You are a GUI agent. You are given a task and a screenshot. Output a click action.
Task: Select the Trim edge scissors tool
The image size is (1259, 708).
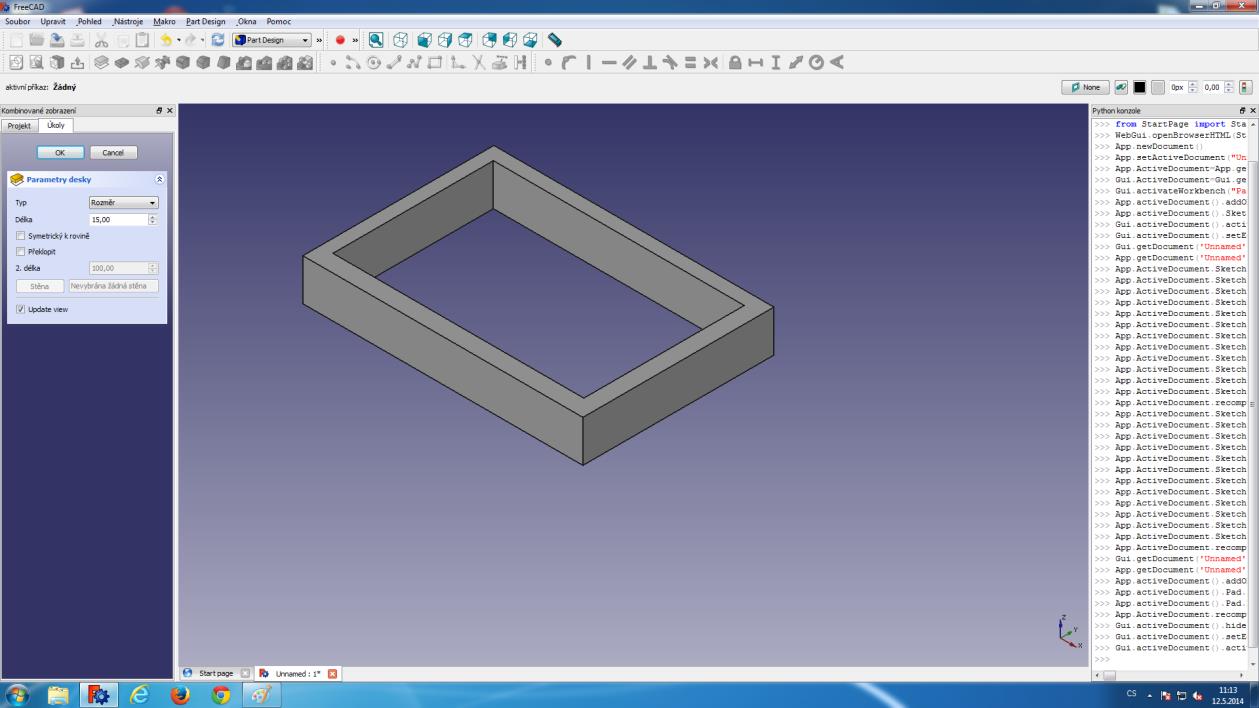point(477,62)
